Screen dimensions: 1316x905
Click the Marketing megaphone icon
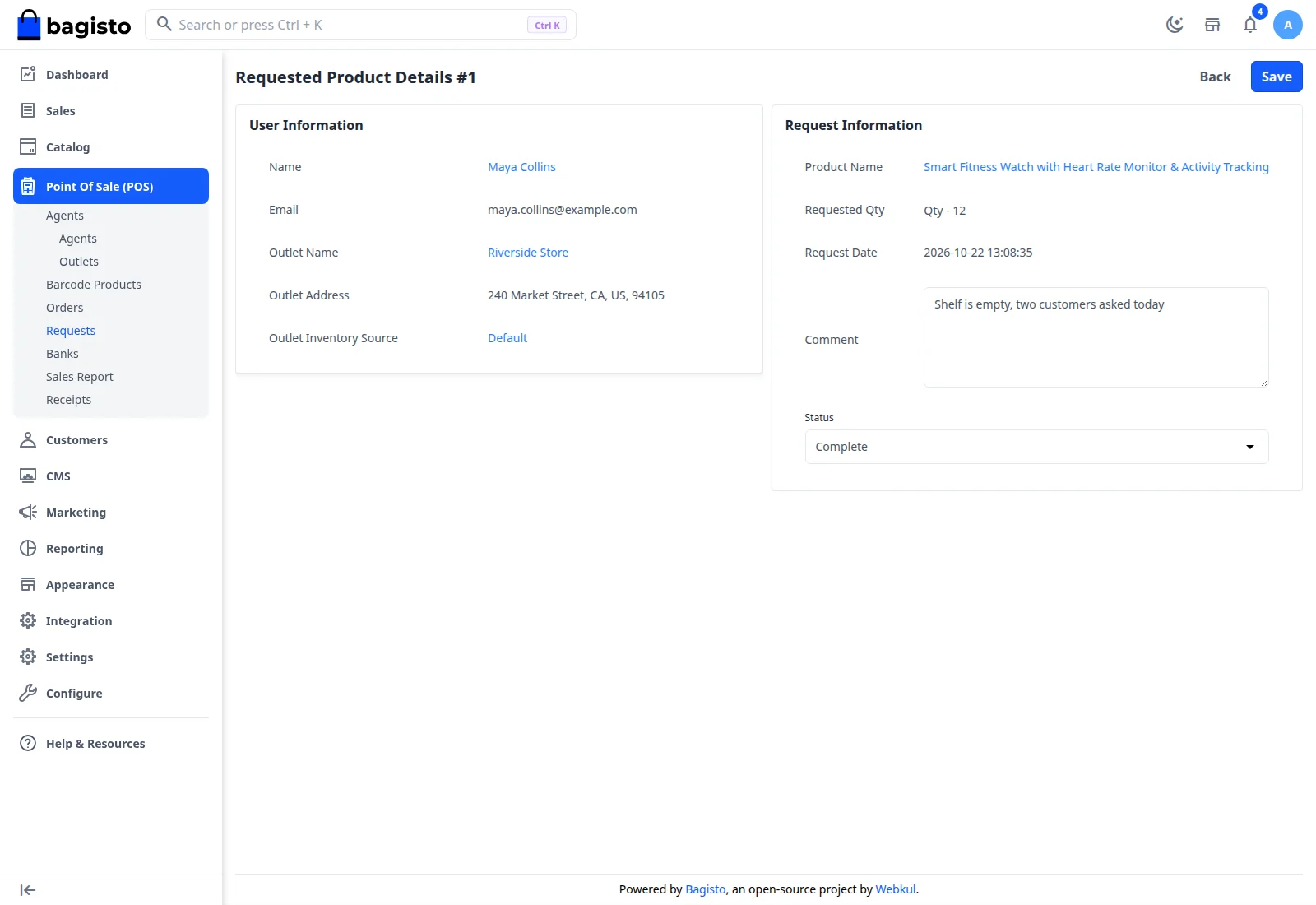(28, 512)
